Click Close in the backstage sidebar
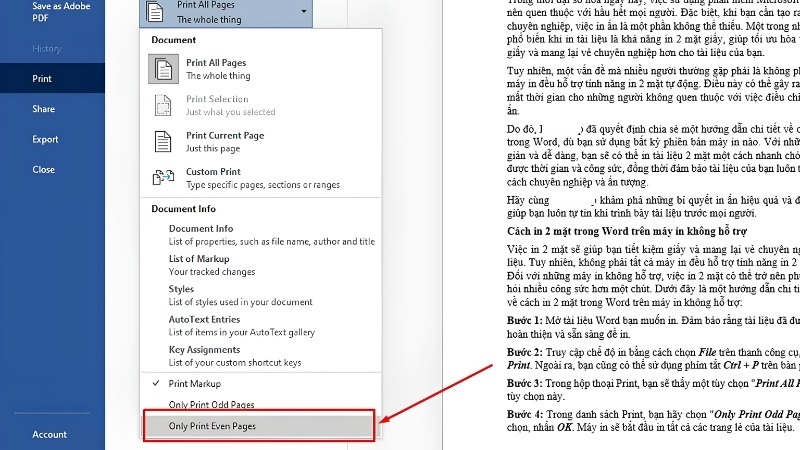 [x=43, y=169]
